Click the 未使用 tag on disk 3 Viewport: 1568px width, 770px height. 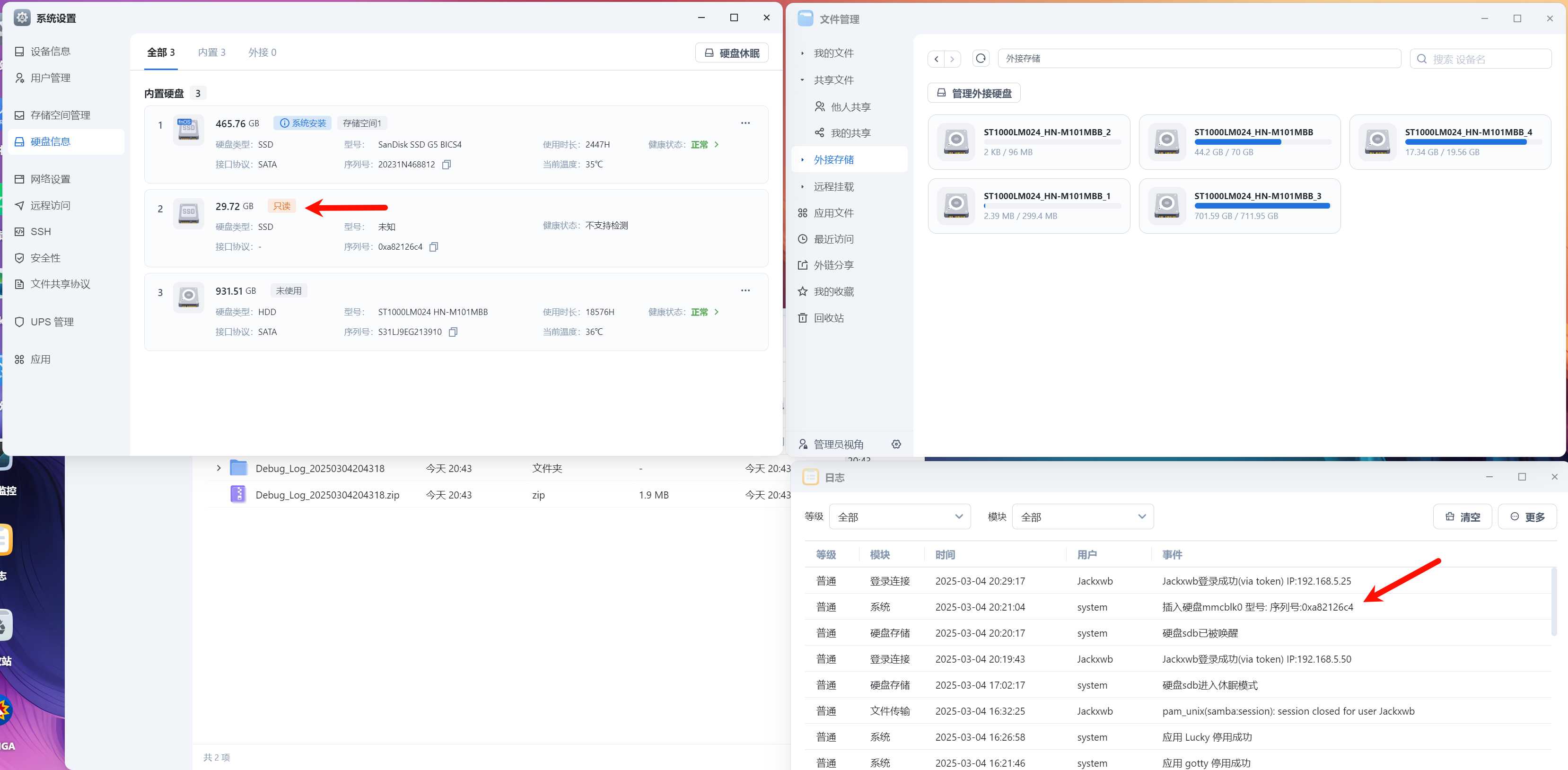pyautogui.click(x=289, y=290)
